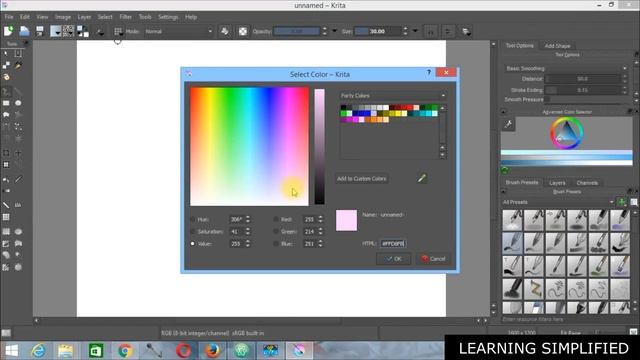
Task: Save the document with the toolbar icon
Action: 40,31
